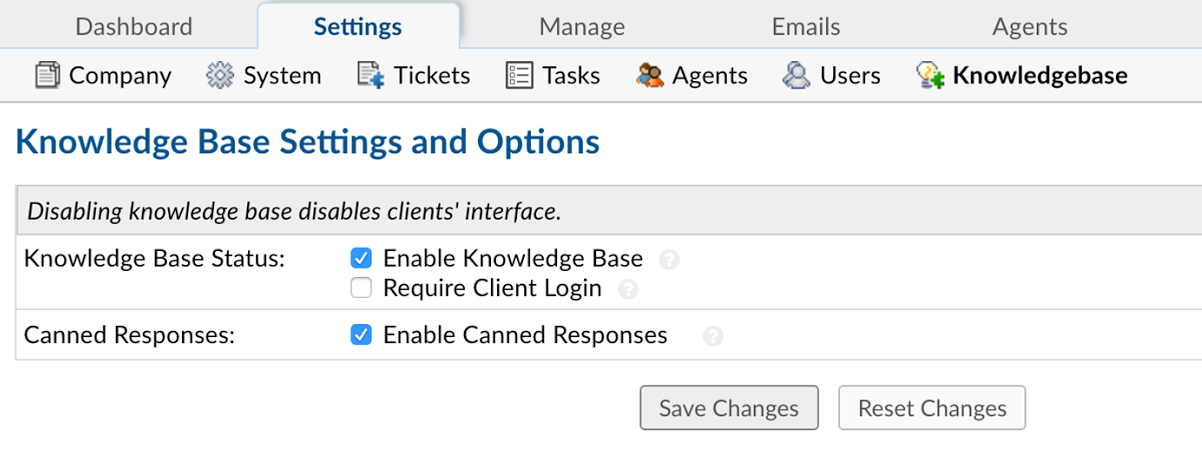This screenshot has width=1202, height=457.
Task: Disable the Enable Canned Responses checkbox
Action: click(361, 335)
